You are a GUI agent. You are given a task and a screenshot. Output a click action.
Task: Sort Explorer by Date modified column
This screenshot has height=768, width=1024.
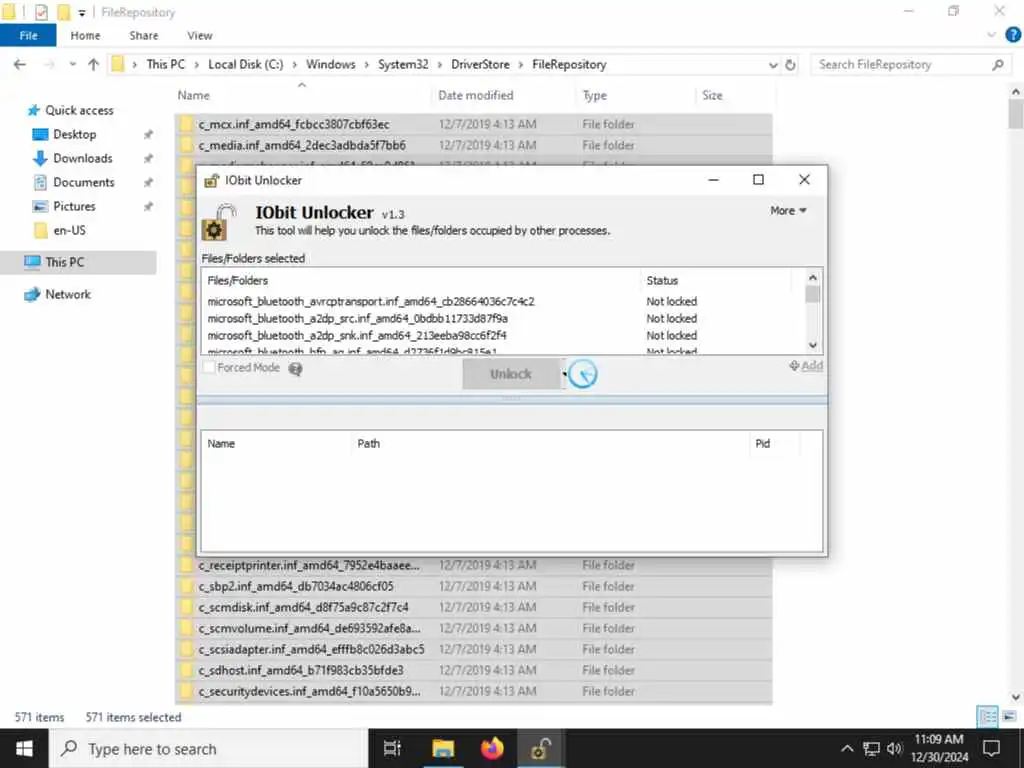(475, 95)
